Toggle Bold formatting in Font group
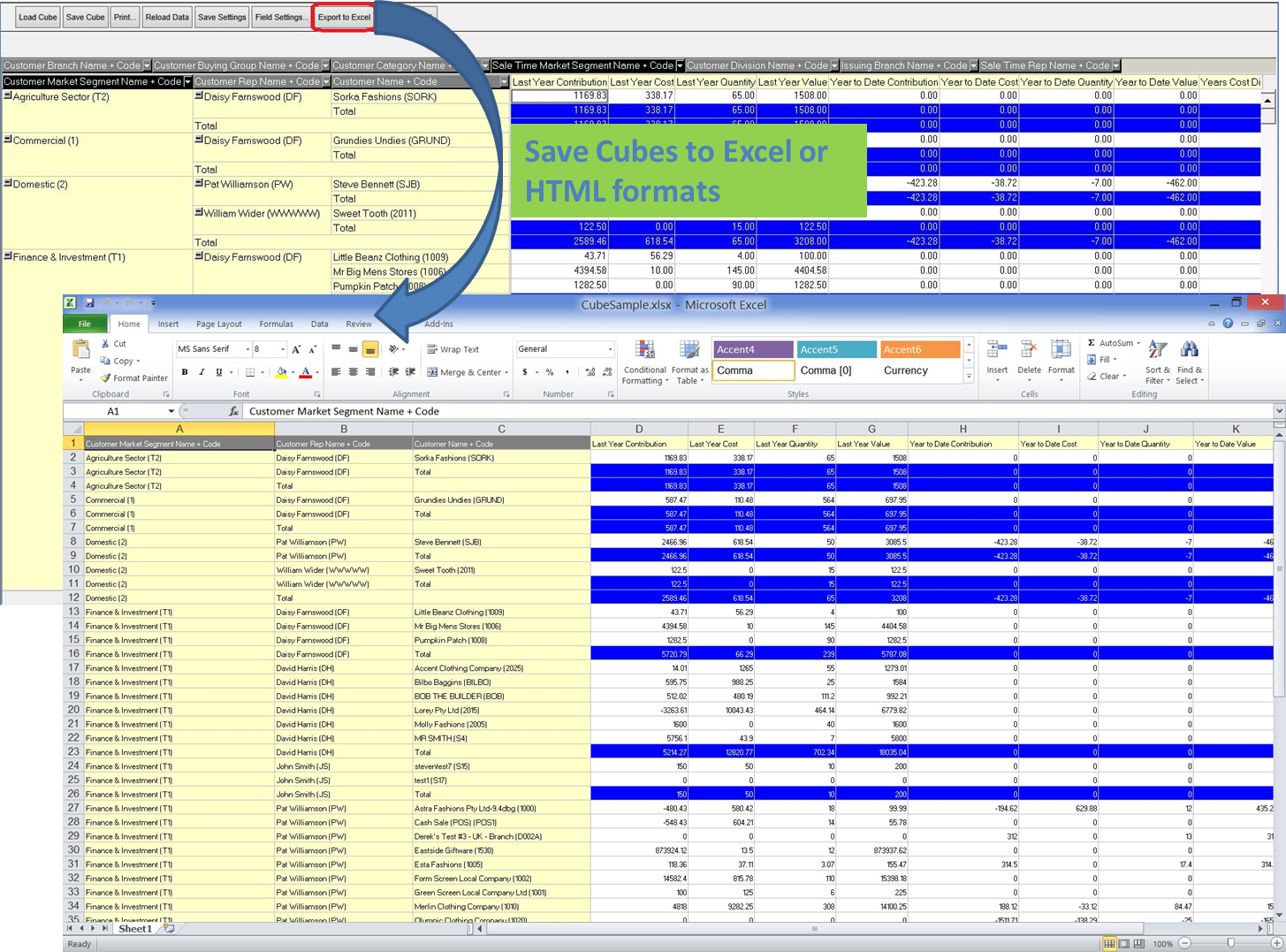The width and height of the screenshot is (1286, 952). point(185,372)
